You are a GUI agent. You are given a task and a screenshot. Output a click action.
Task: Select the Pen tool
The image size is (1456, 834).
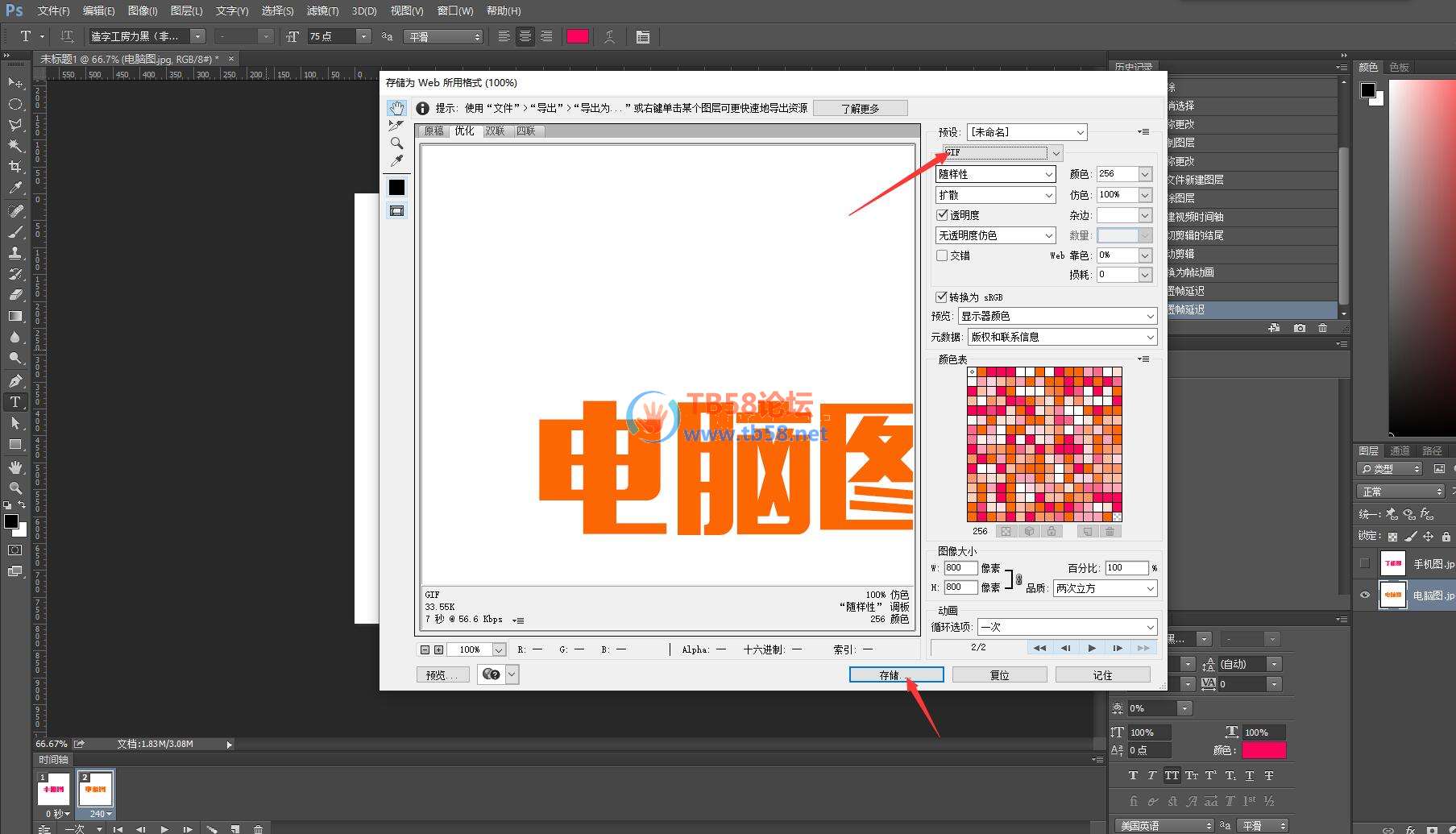[x=15, y=380]
